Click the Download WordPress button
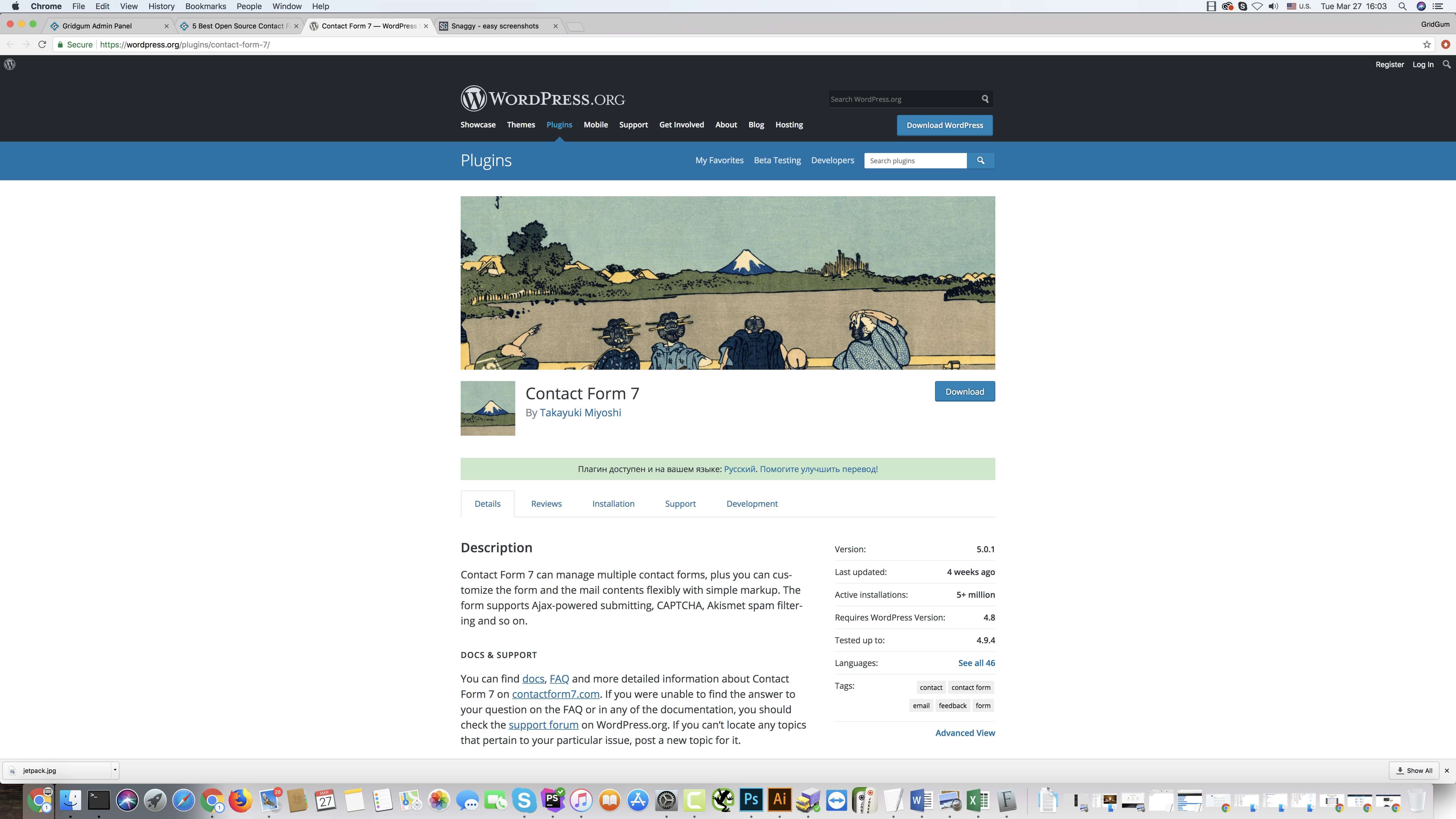The image size is (1456, 819). tap(944, 125)
